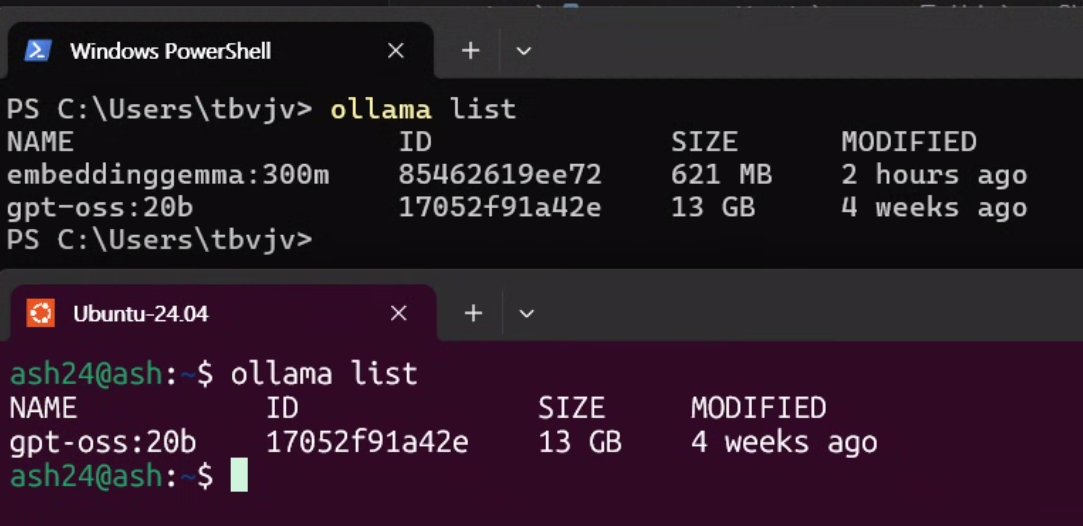1083x526 pixels.
Task: Click the 'ollama list' command in PowerShell
Action: pyautogui.click(x=423, y=109)
